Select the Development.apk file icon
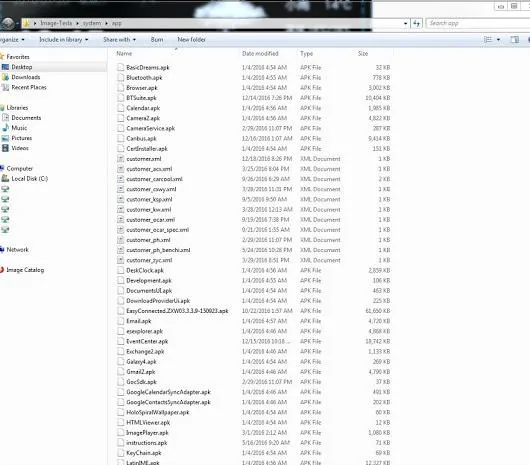 120,280
